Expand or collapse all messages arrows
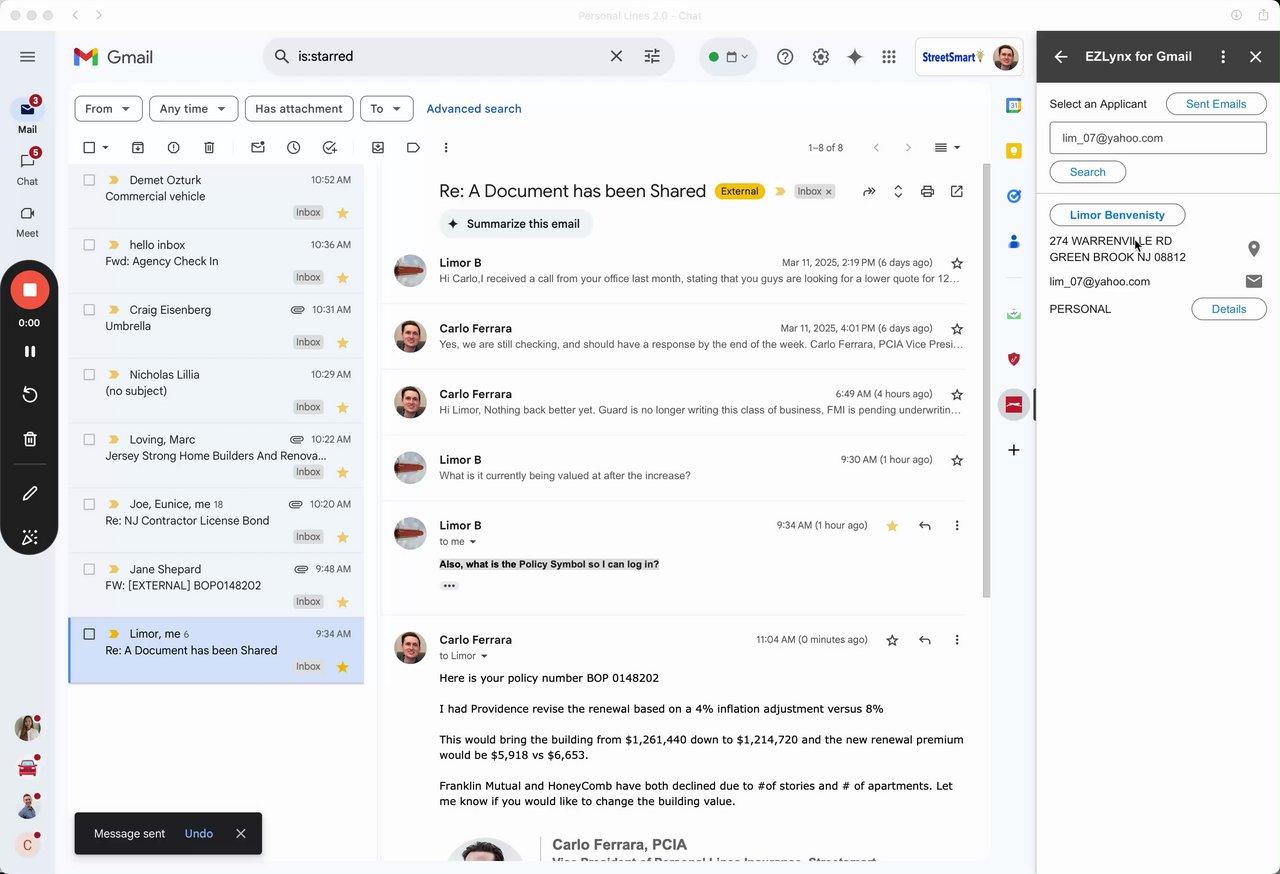The image size is (1280, 874). 898,191
